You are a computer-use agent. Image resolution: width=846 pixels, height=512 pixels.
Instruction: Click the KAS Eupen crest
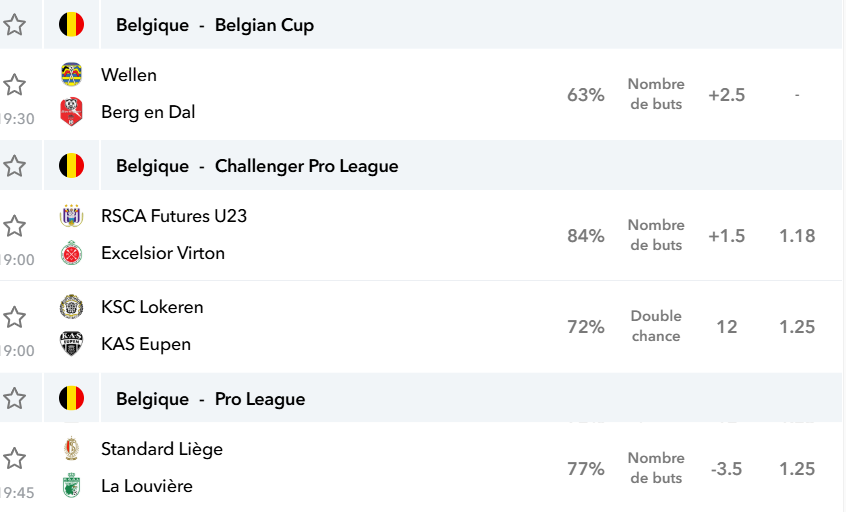(71, 344)
